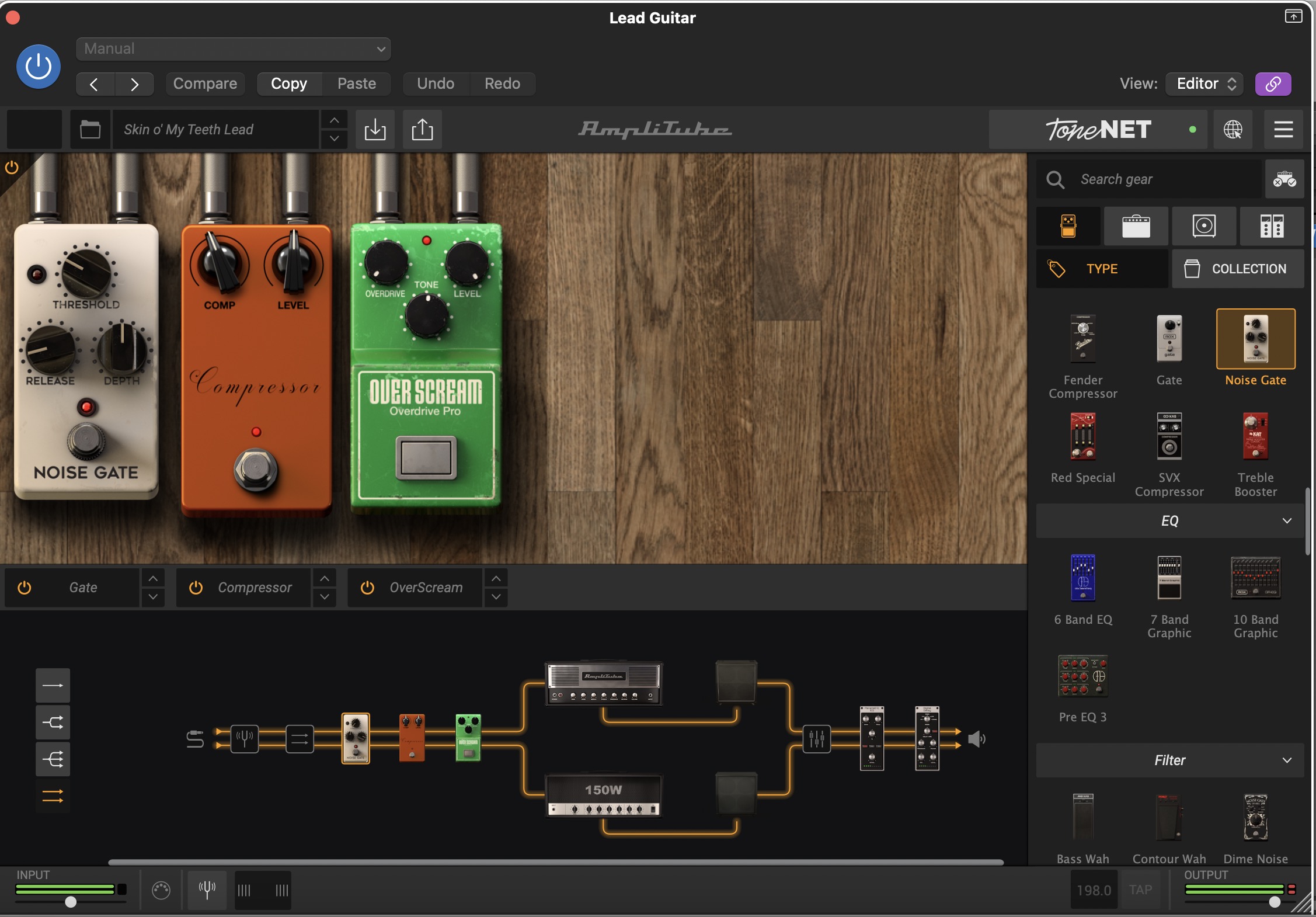This screenshot has height=917, width=1316.
Task: Click the palette-style icon in the bottom bar
Action: coord(161,890)
